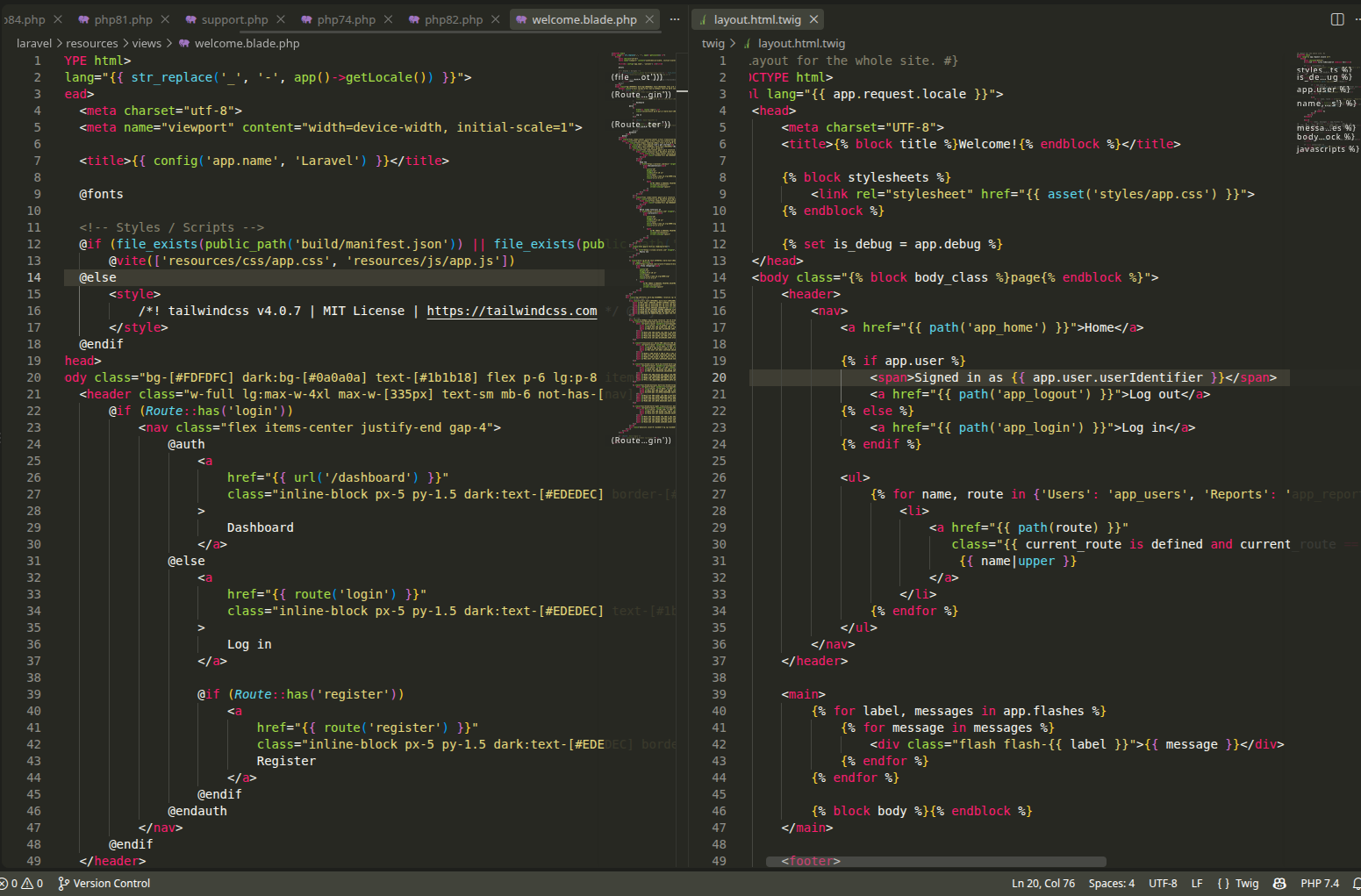This screenshot has height=896, width=1361.
Task: Click the '{% if app.user %}' line
Action: point(903,361)
